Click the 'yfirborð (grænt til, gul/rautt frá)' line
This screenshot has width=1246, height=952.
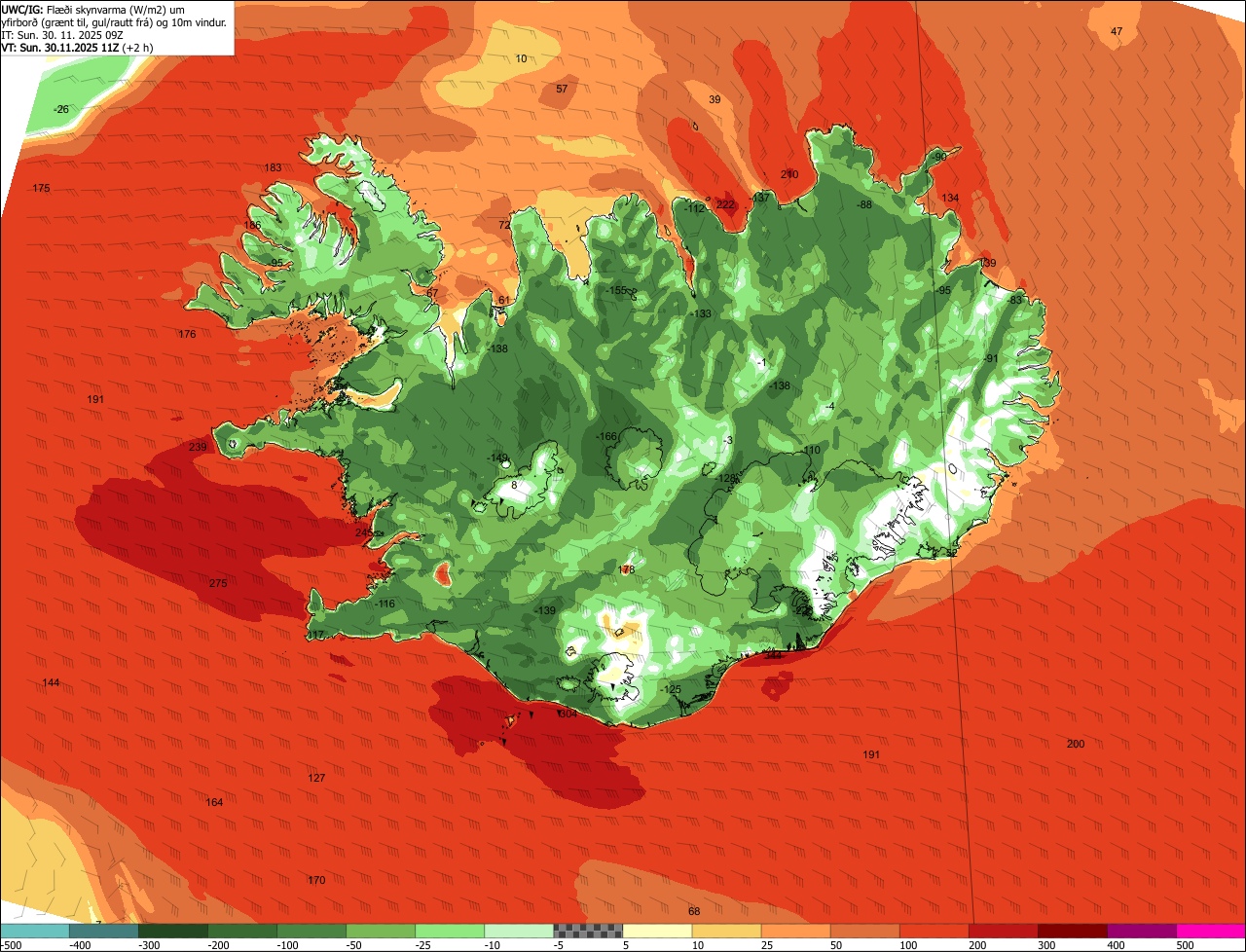click(78, 21)
